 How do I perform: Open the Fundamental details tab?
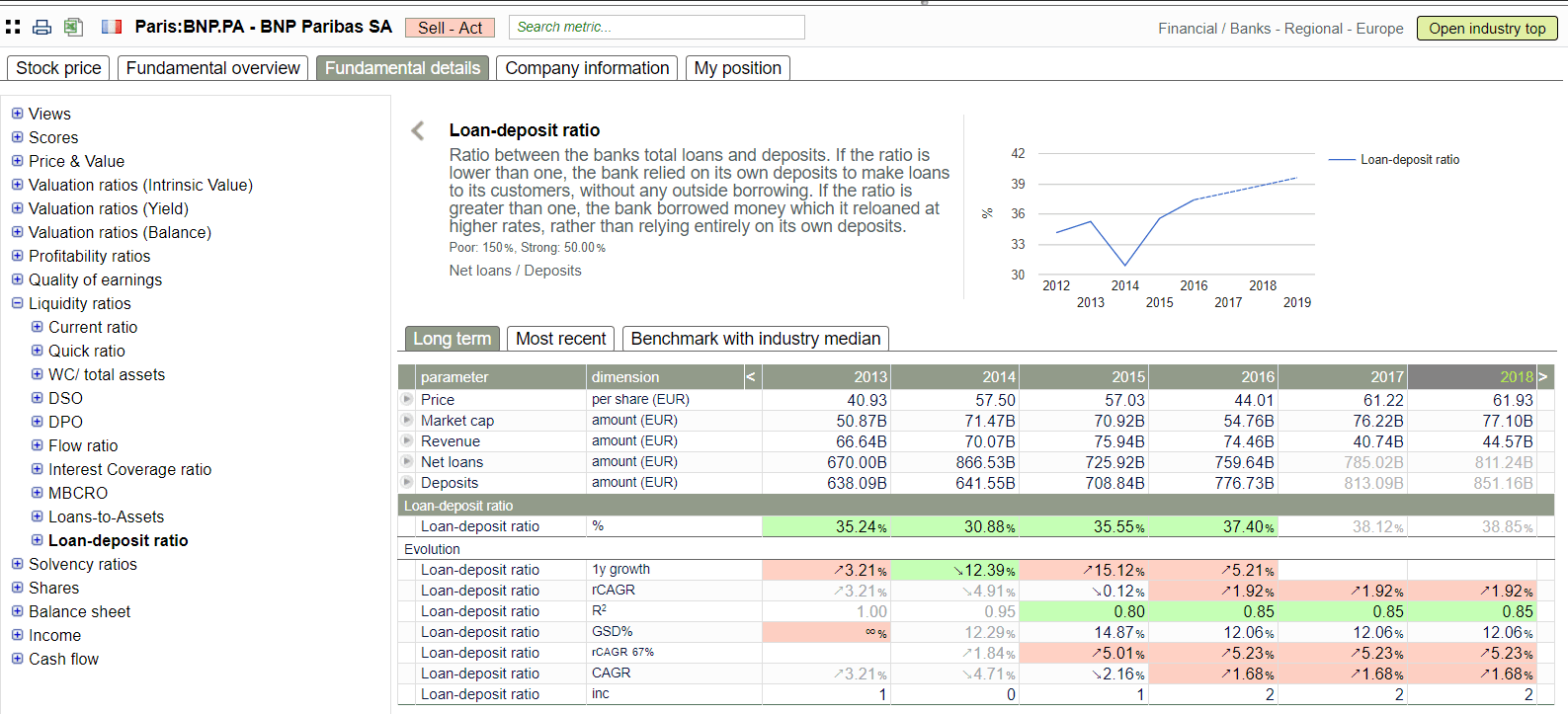tap(402, 68)
